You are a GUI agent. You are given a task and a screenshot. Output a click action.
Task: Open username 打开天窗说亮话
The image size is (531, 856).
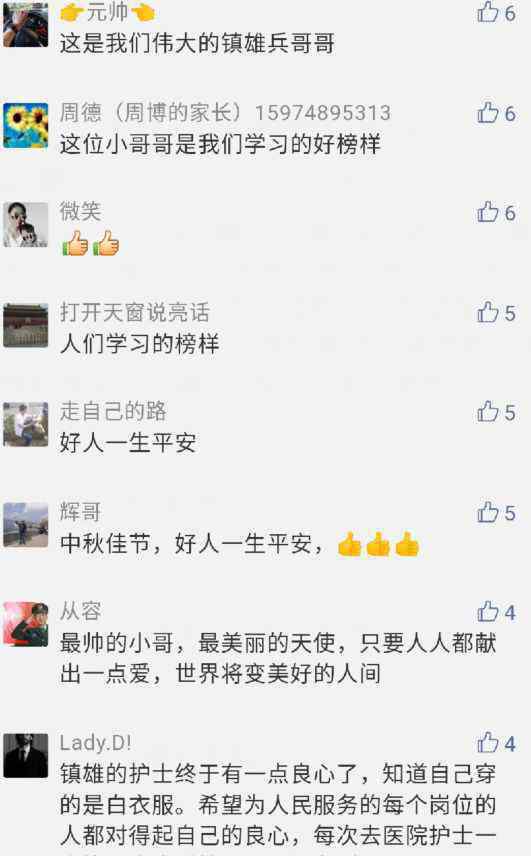135,312
